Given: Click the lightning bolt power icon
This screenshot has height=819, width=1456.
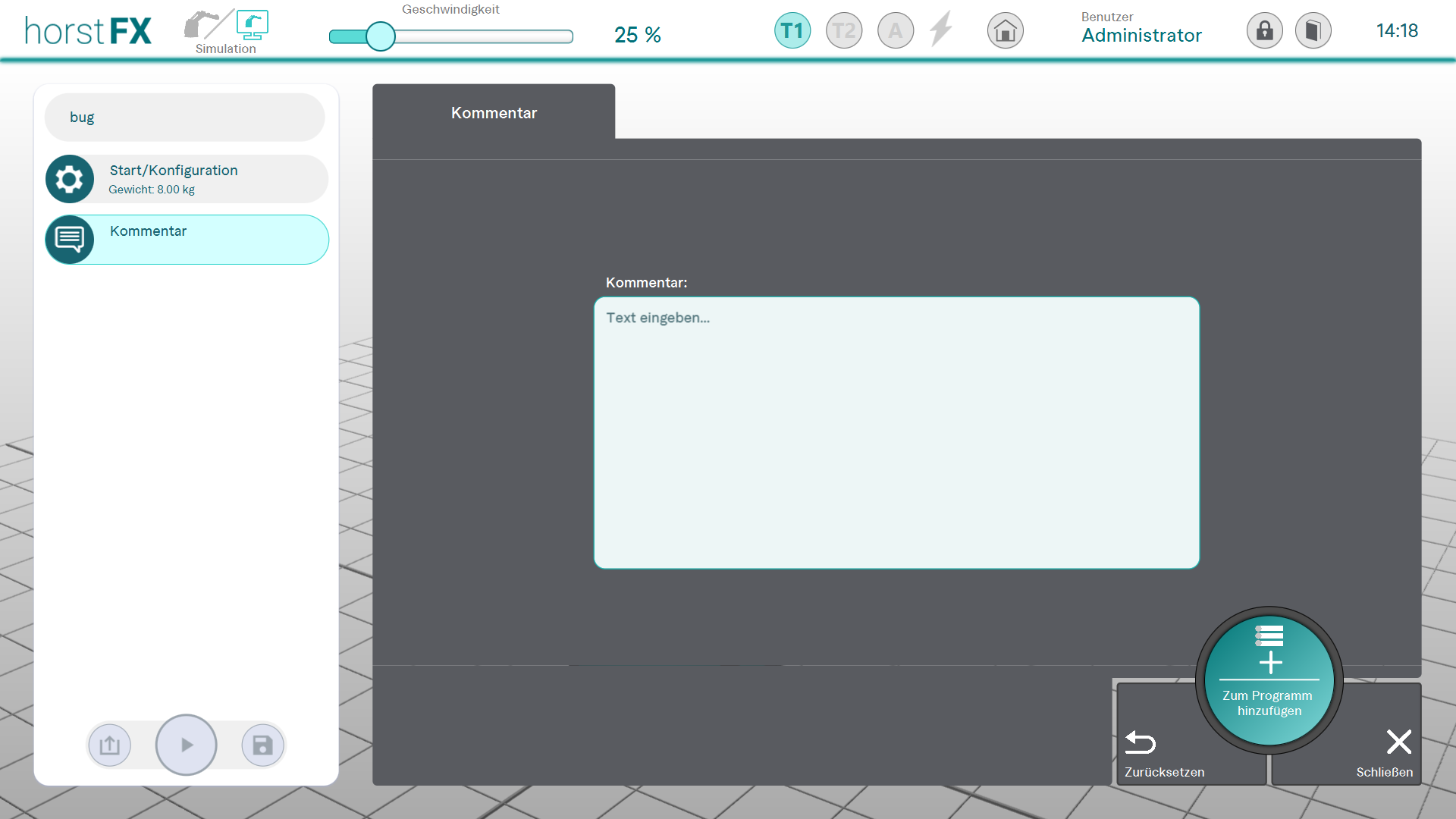Looking at the screenshot, I should coord(941,30).
